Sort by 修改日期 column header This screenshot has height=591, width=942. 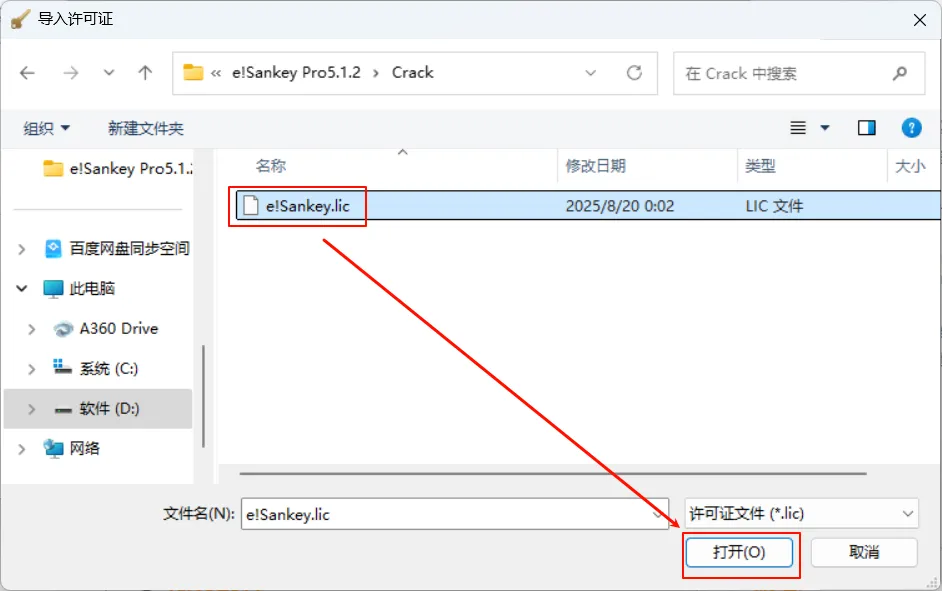596,166
